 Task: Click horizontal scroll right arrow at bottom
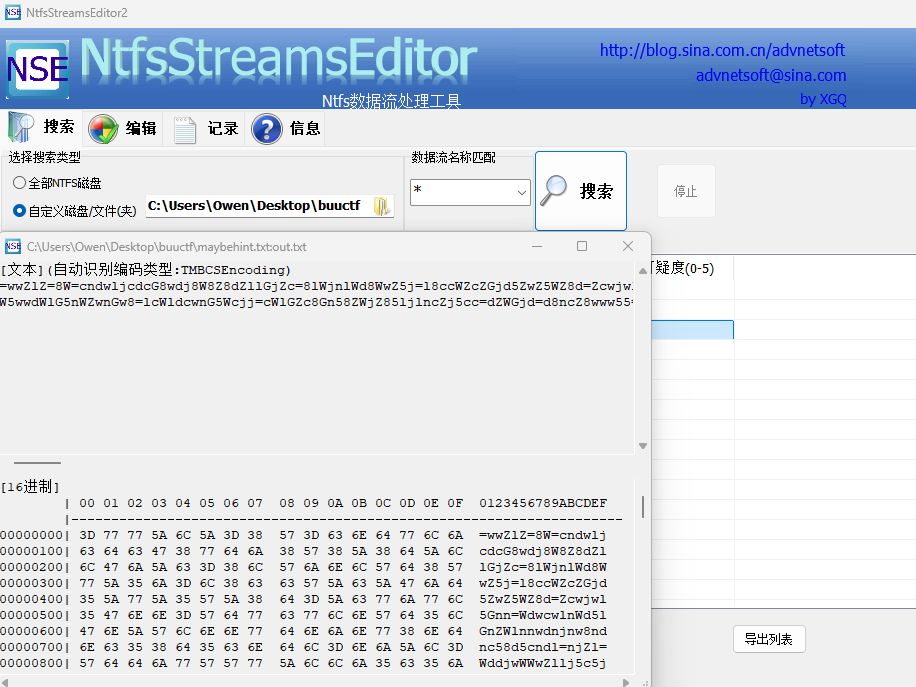tap(626, 682)
